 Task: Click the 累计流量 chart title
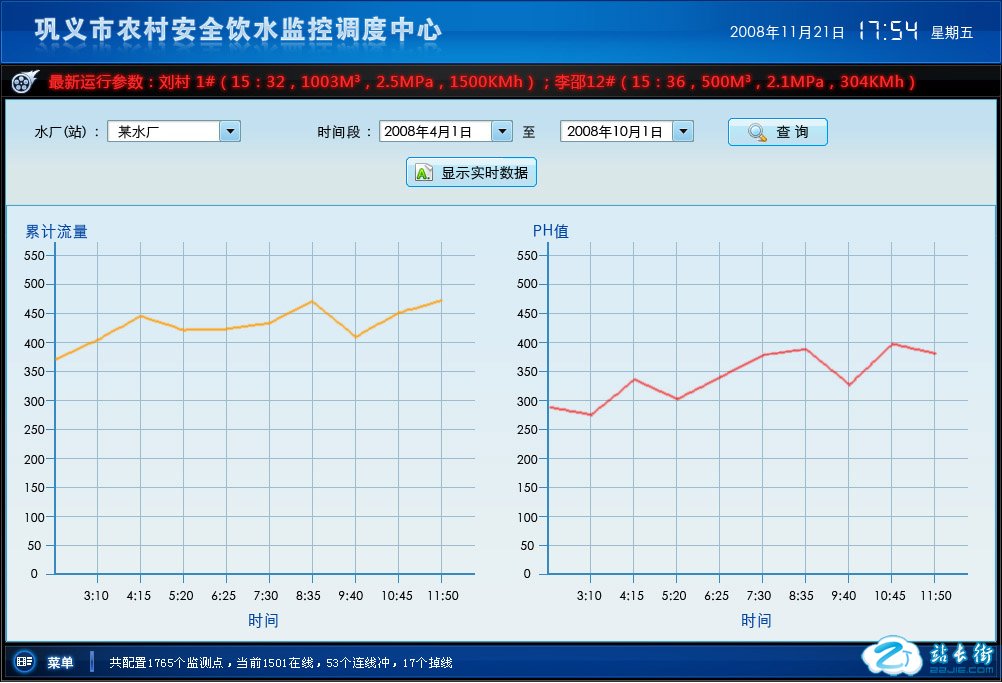point(56,232)
